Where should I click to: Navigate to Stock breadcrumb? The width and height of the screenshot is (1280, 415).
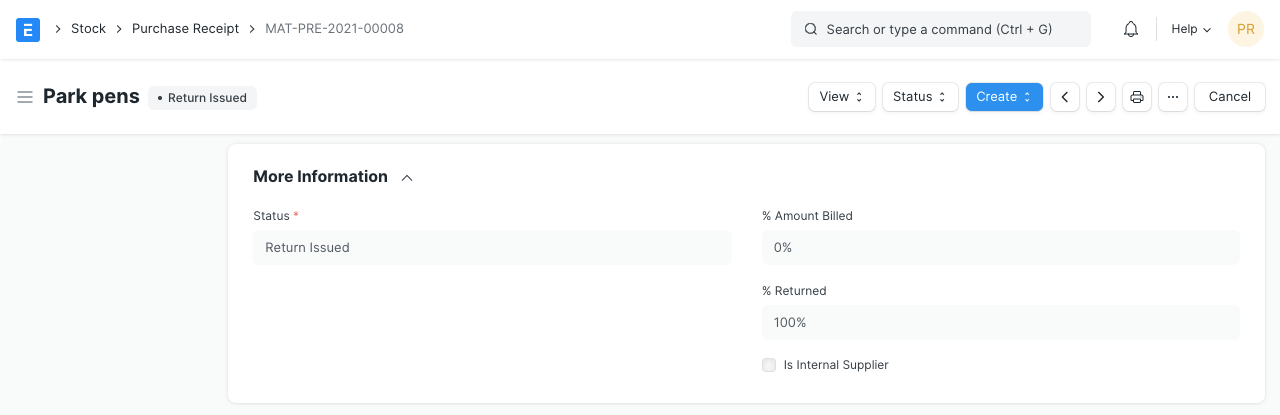pos(88,29)
